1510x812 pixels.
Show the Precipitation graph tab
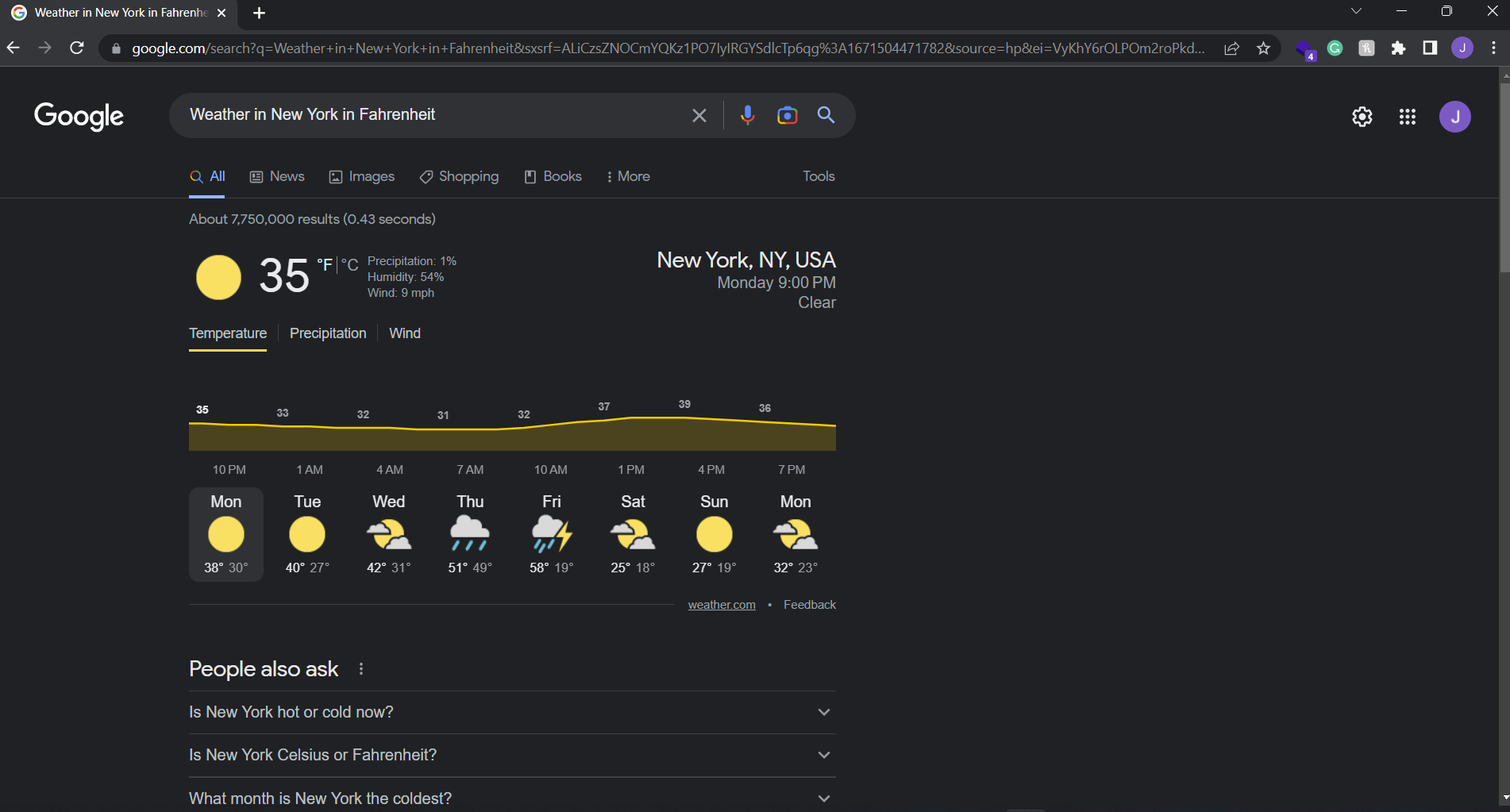pos(328,333)
